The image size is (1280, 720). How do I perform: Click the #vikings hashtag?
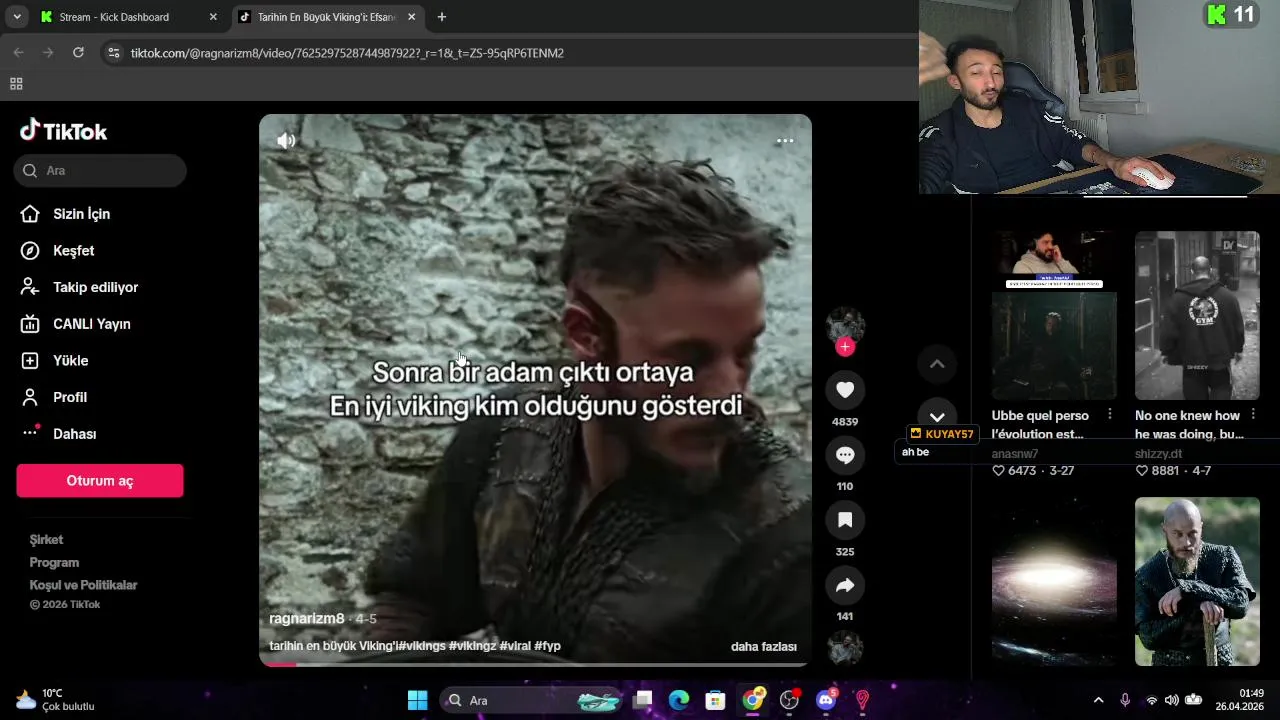click(x=421, y=646)
